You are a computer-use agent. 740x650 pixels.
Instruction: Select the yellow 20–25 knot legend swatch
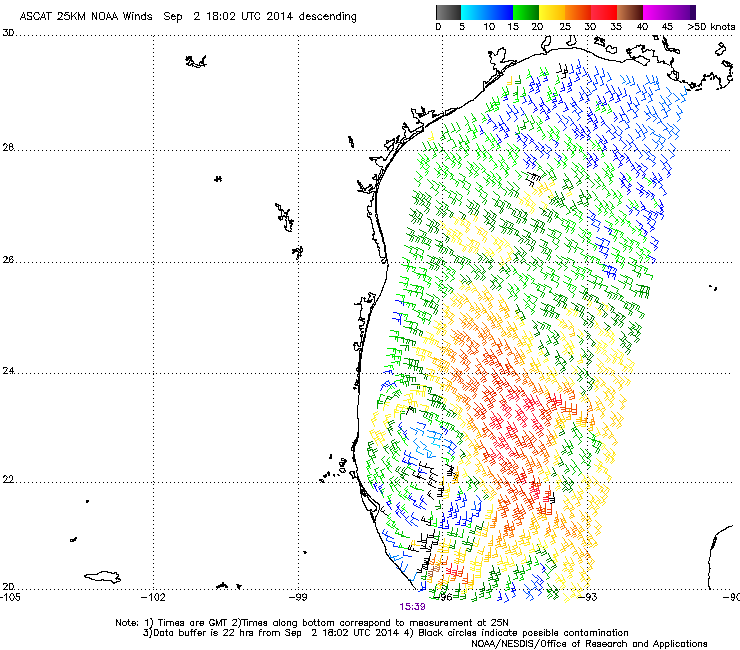(x=552, y=12)
